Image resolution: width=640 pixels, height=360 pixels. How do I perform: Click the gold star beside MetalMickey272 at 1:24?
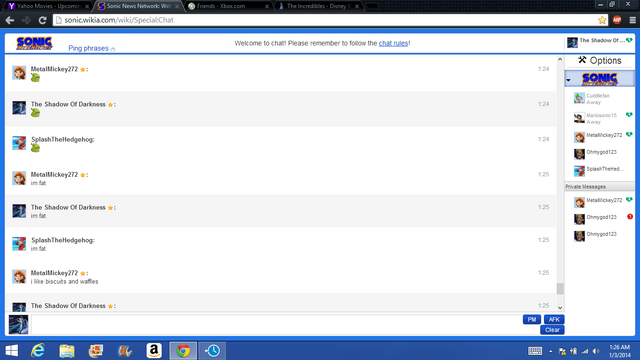tap(83, 69)
